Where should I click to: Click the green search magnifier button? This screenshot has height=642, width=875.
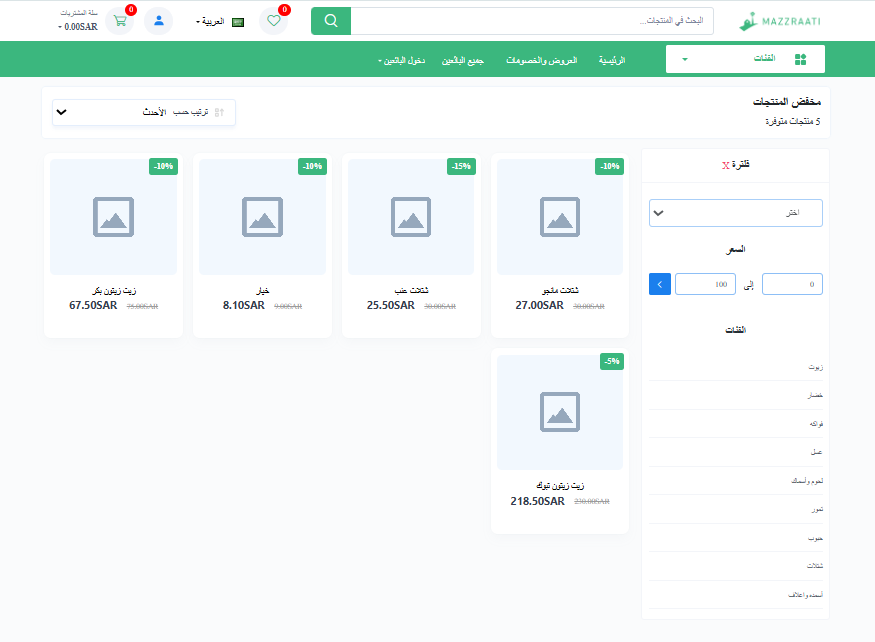pyautogui.click(x=330, y=21)
